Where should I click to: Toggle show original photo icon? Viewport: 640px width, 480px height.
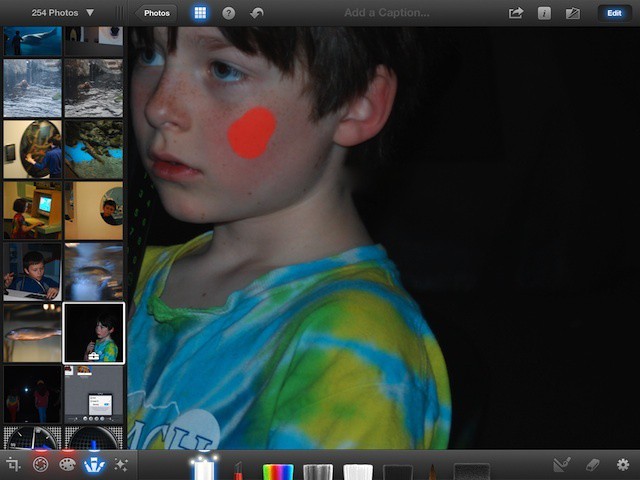(x=572, y=13)
